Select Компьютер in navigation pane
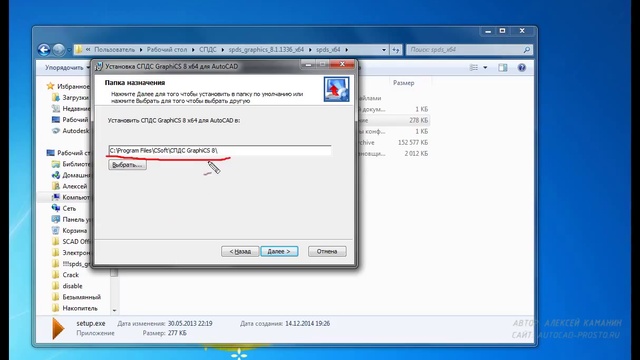 pyautogui.click(x=71, y=197)
